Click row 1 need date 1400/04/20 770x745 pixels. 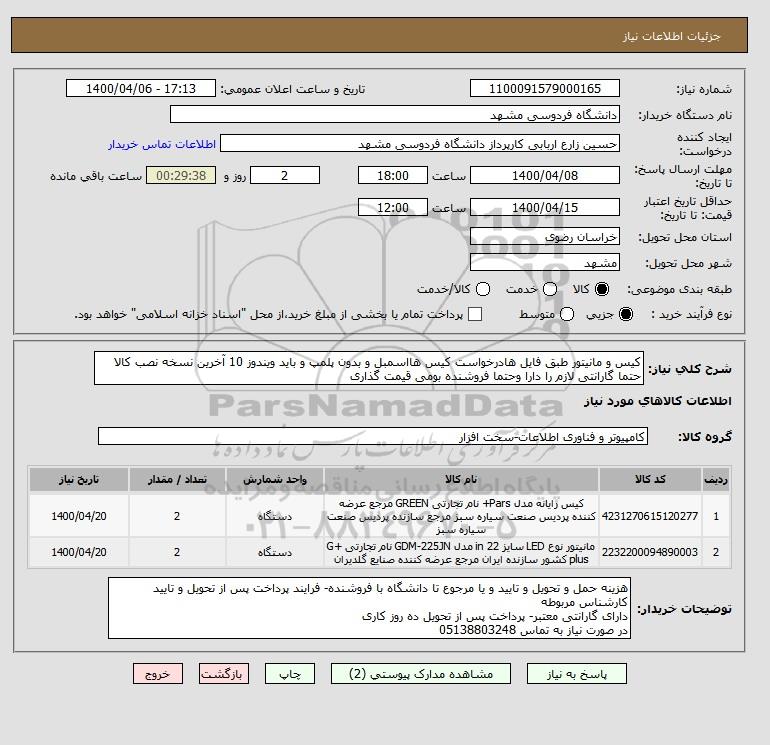pyautogui.click(x=79, y=516)
